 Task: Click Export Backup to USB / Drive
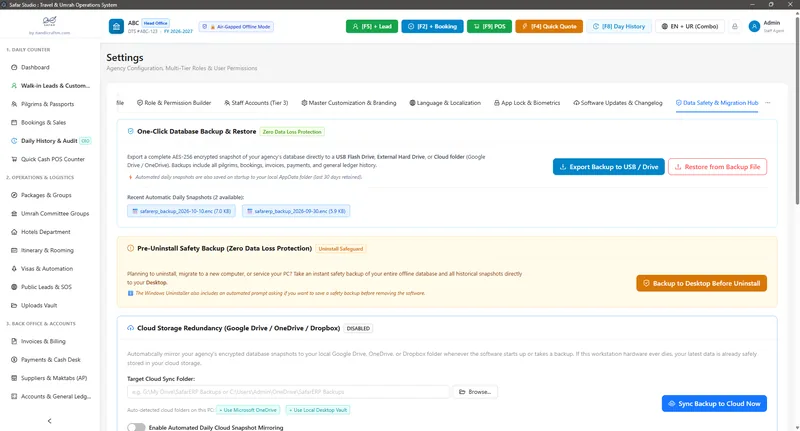[609, 167]
